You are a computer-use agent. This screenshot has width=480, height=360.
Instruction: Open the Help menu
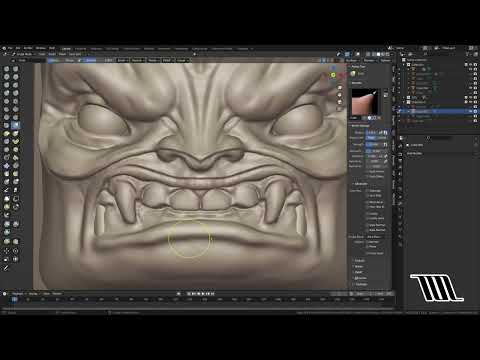52,48
